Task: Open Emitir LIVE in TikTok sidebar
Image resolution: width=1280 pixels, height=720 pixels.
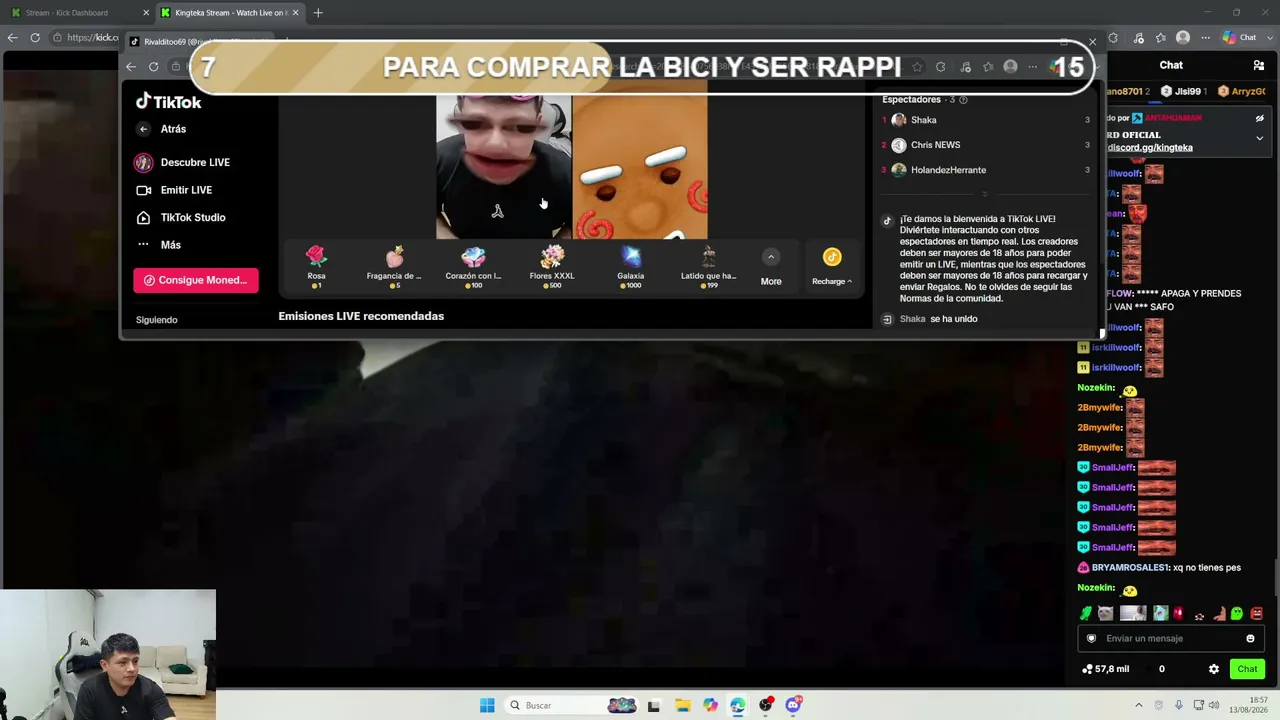Action: [174, 190]
